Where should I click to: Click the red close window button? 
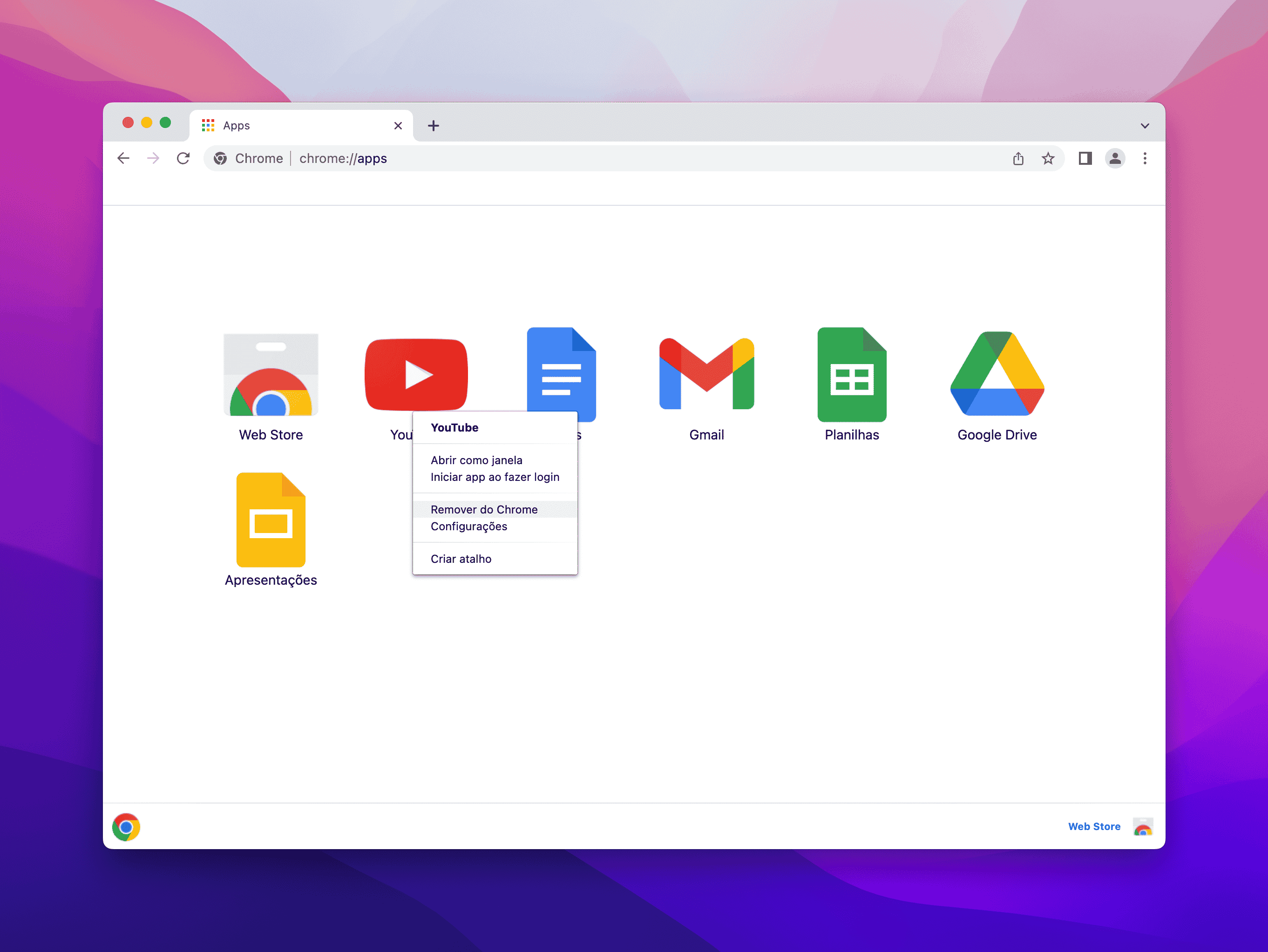click(x=128, y=122)
